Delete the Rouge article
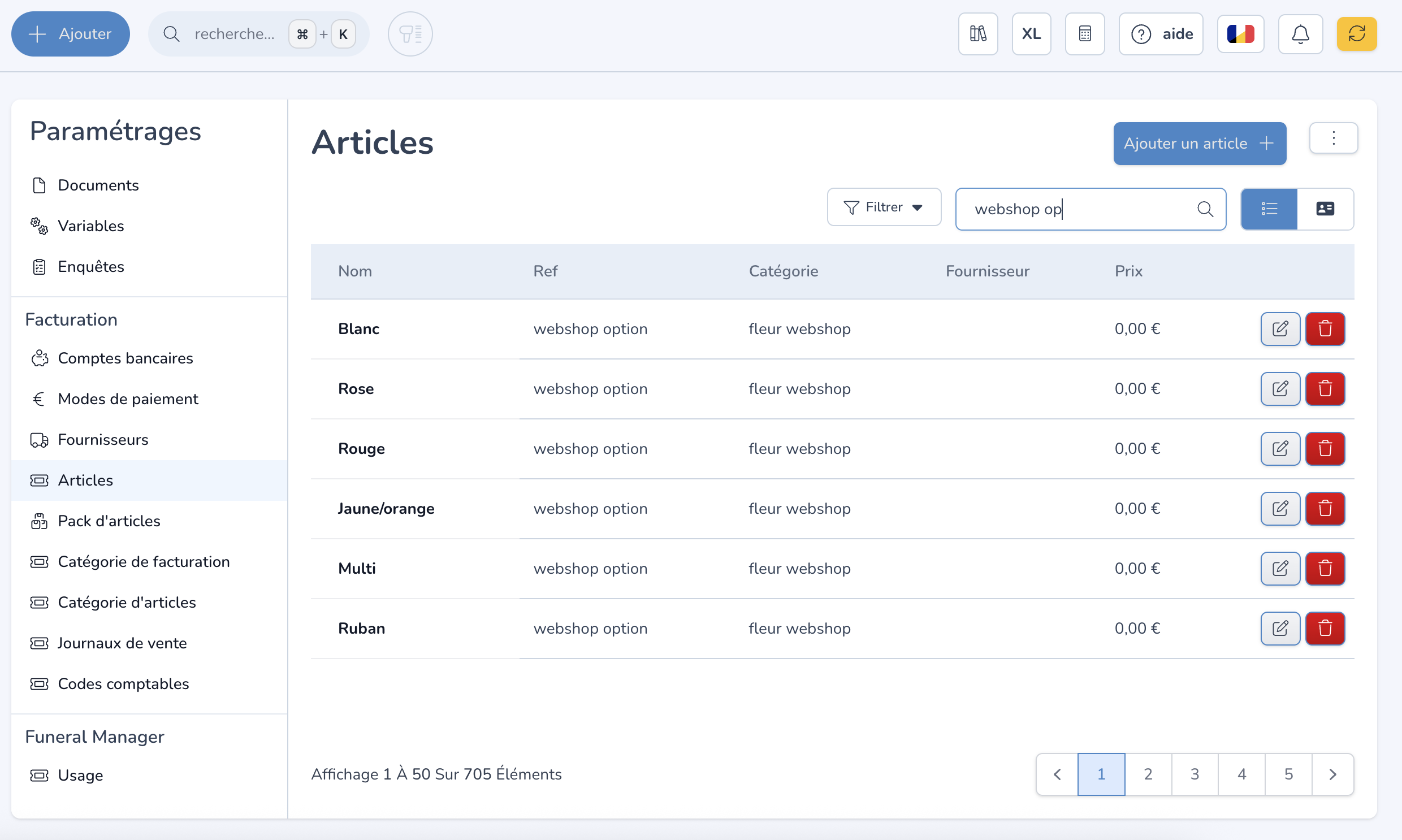 1325,449
